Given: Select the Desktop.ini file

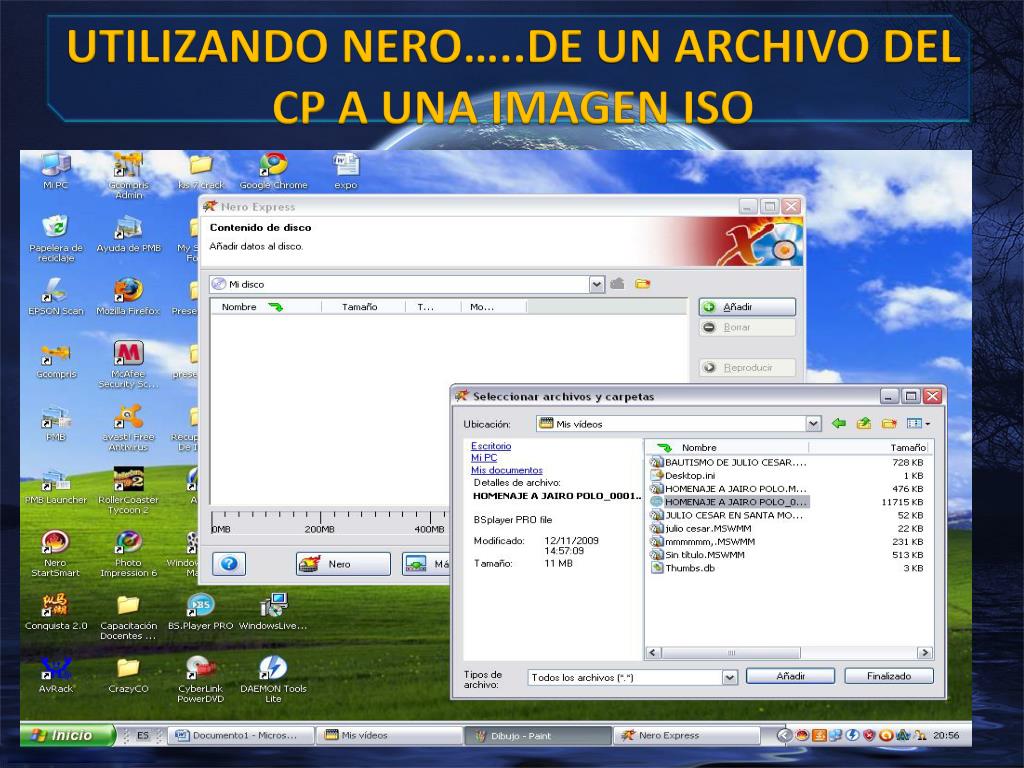Looking at the screenshot, I should [x=787, y=475].
